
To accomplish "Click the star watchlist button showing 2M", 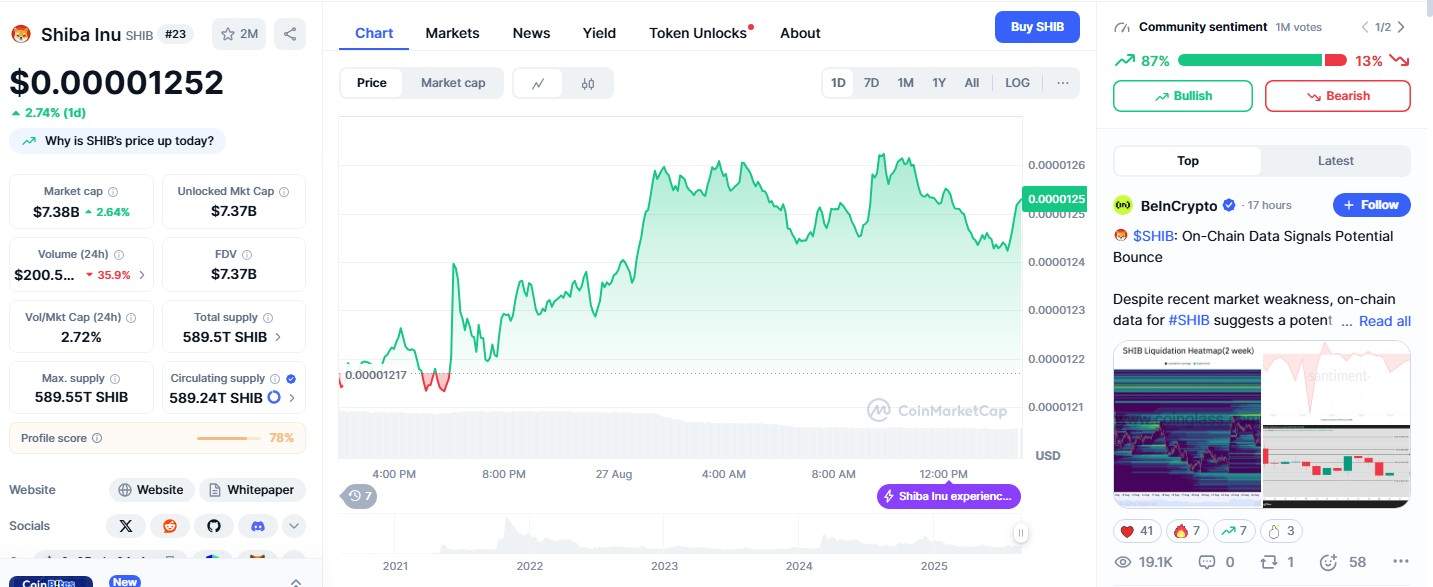I will coord(239,34).
